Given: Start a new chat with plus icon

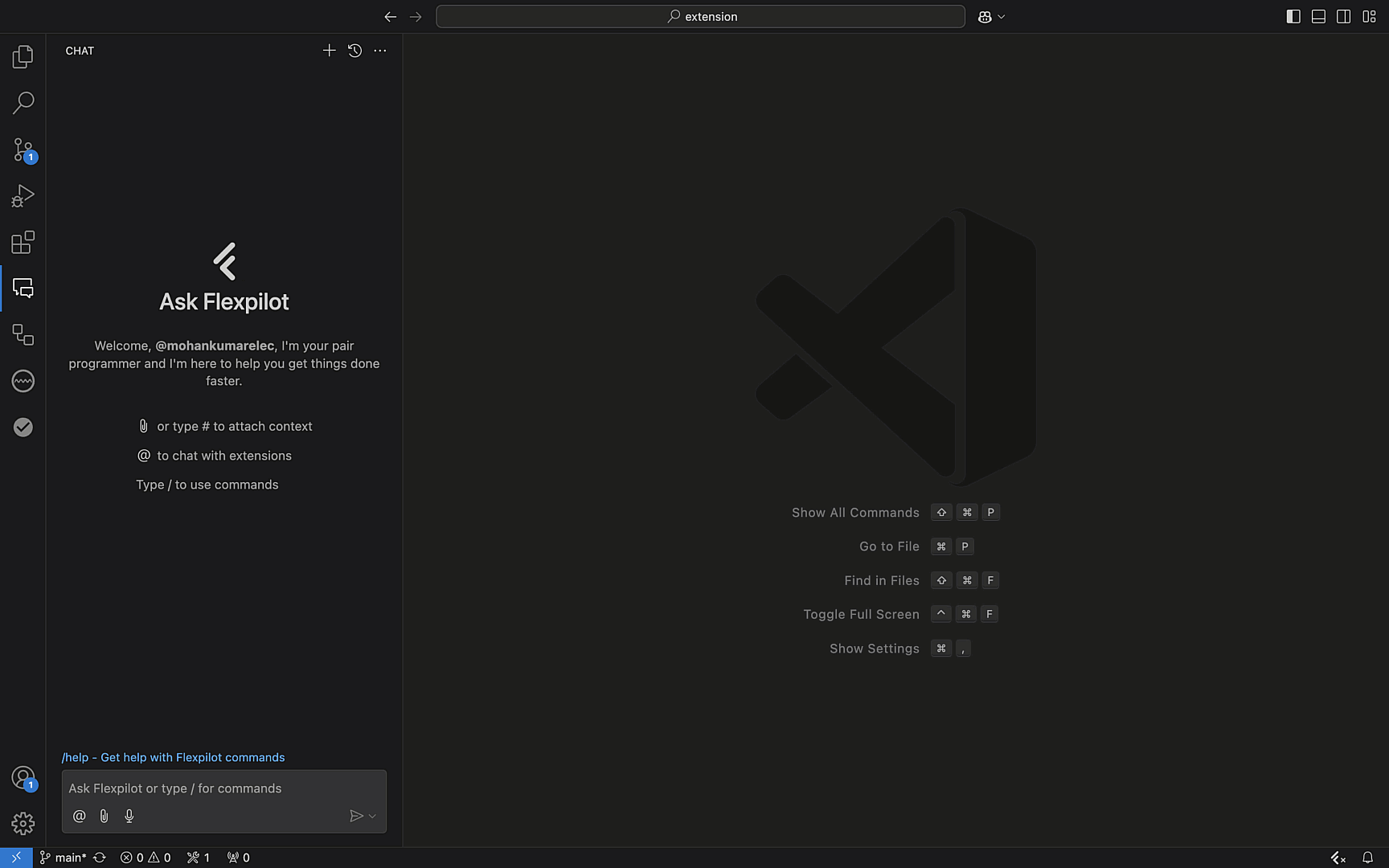Looking at the screenshot, I should click(x=329, y=51).
